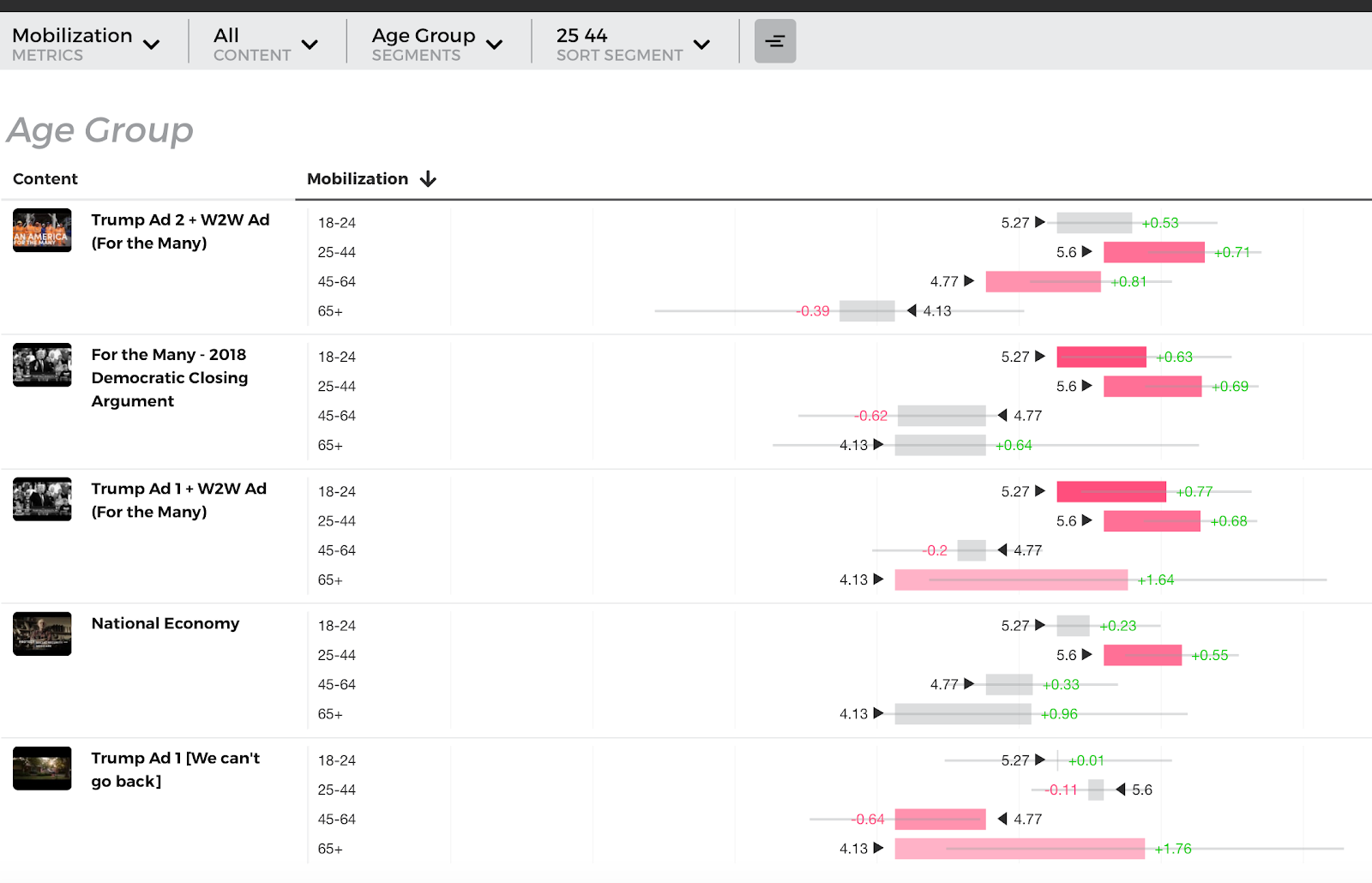Click the Mobilization sort descending arrow
Image resolution: width=1372 pixels, height=883 pixels.
[x=428, y=179]
